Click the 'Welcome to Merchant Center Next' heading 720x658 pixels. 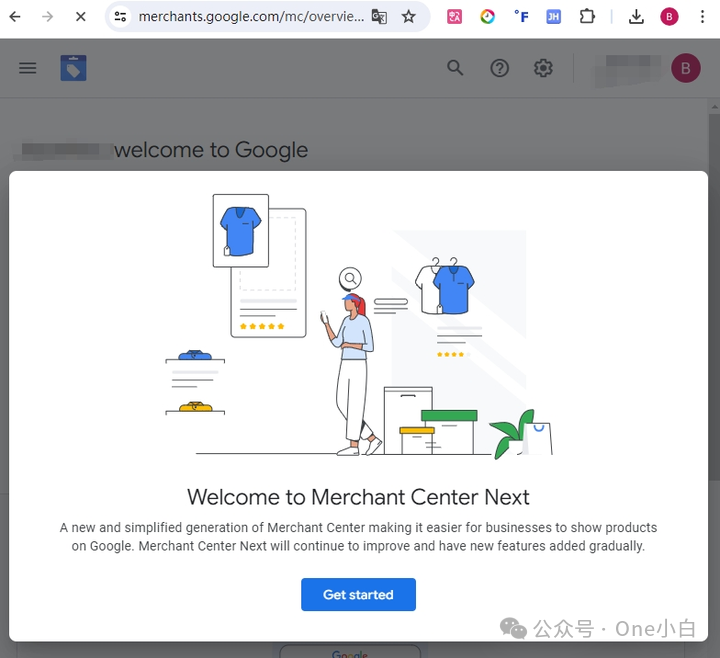pyautogui.click(x=358, y=497)
